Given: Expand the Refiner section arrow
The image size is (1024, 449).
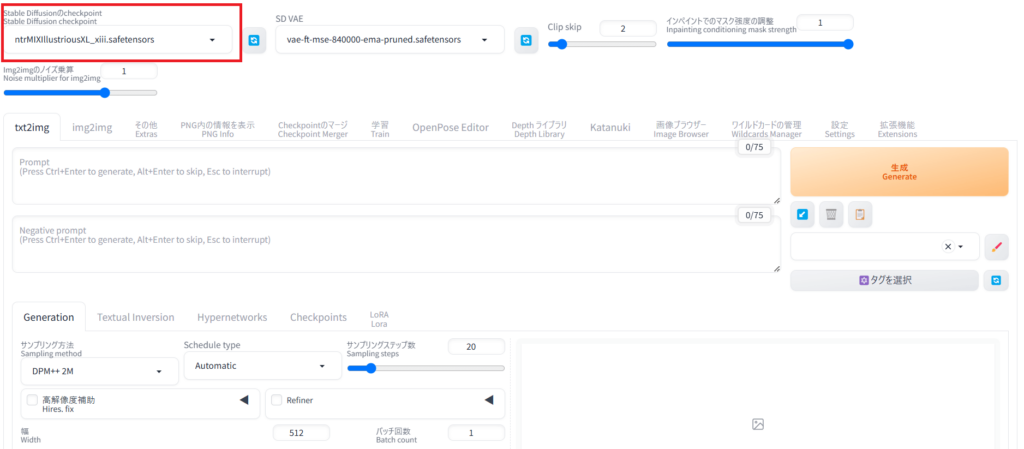Looking at the screenshot, I should tap(489, 400).
